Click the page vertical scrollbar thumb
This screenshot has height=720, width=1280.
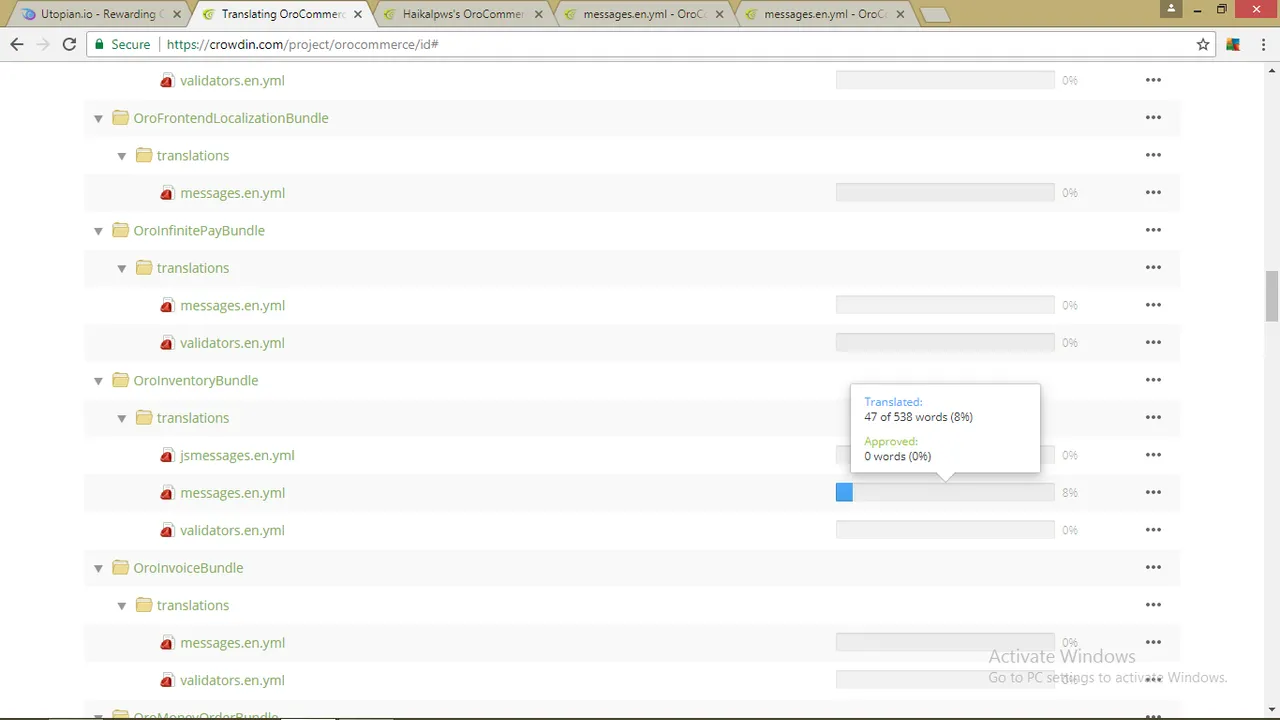click(1272, 296)
